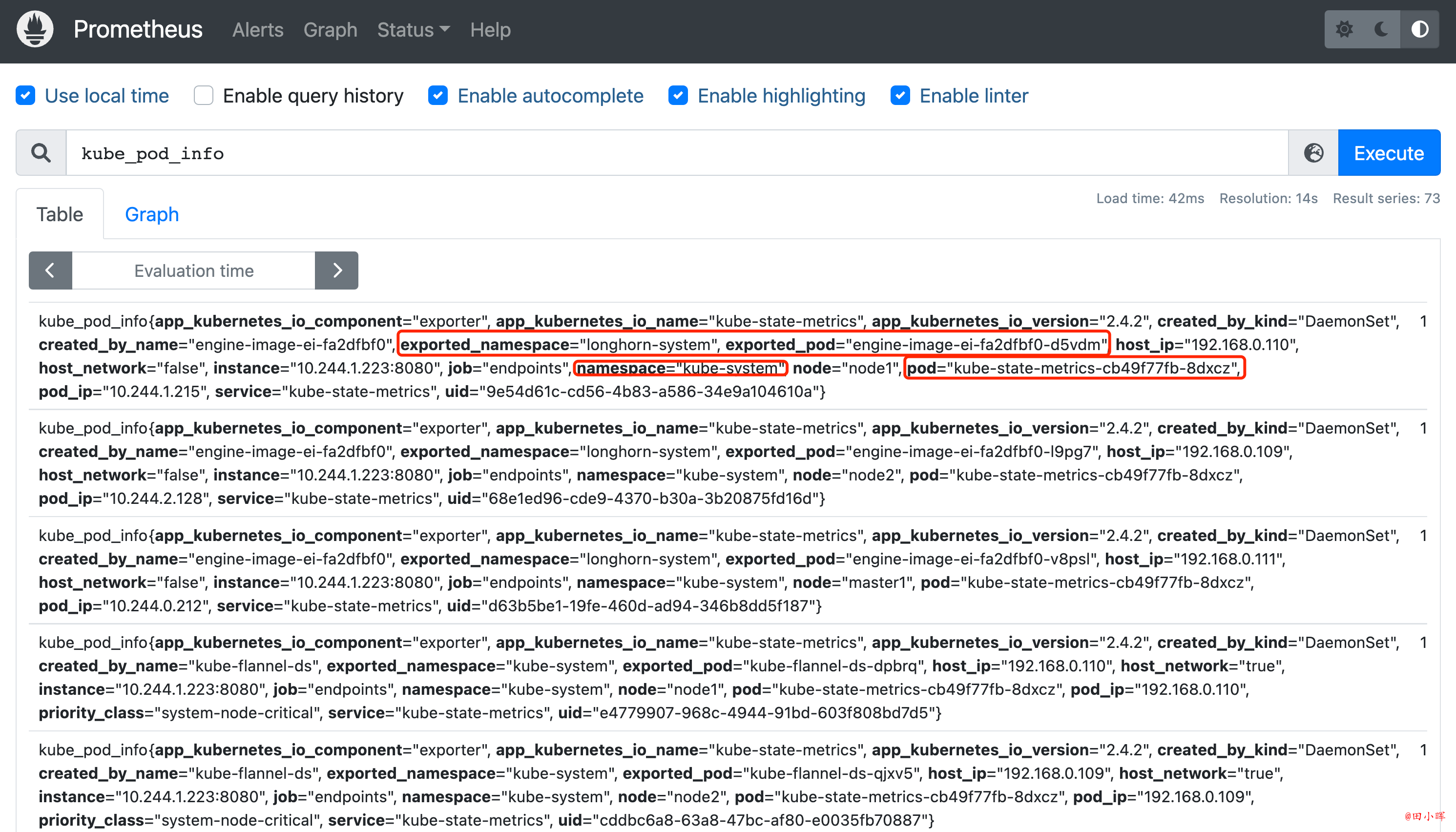Open the Alerts page
The height and width of the screenshot is (832, 1456).
click(x=258, y=30)
